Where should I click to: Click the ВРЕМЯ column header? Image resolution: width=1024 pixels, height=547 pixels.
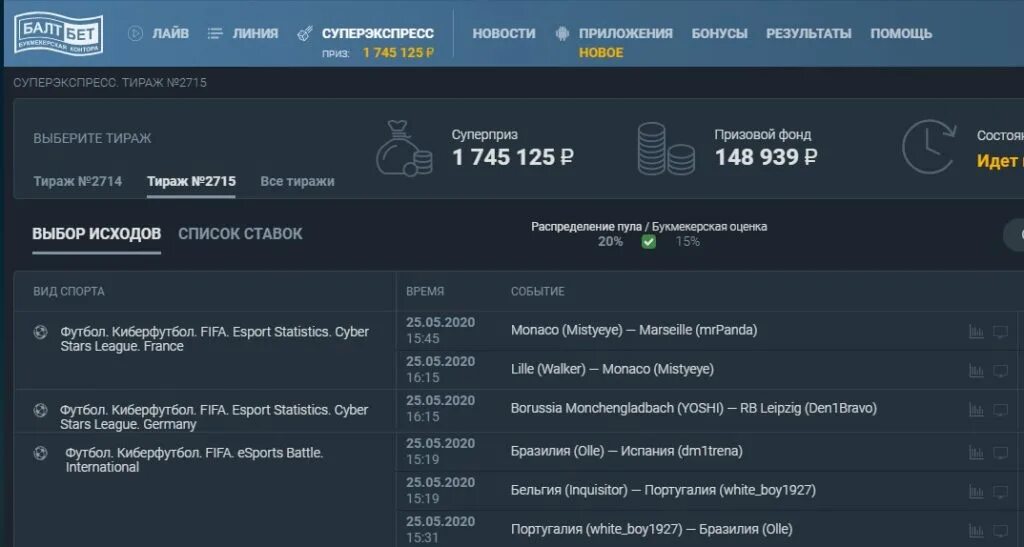[425, 292]
